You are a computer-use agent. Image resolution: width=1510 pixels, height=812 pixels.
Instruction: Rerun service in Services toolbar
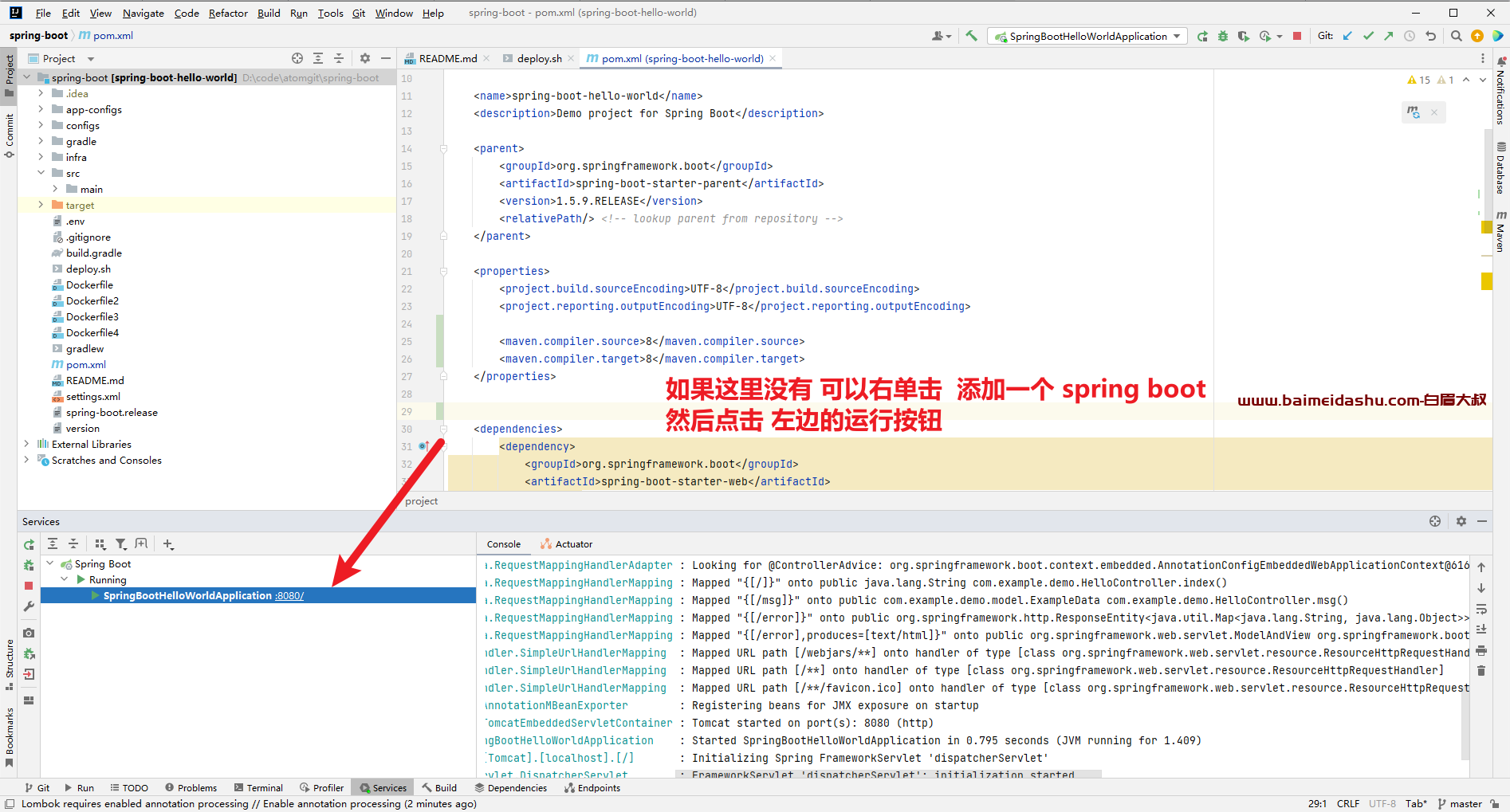29,544
